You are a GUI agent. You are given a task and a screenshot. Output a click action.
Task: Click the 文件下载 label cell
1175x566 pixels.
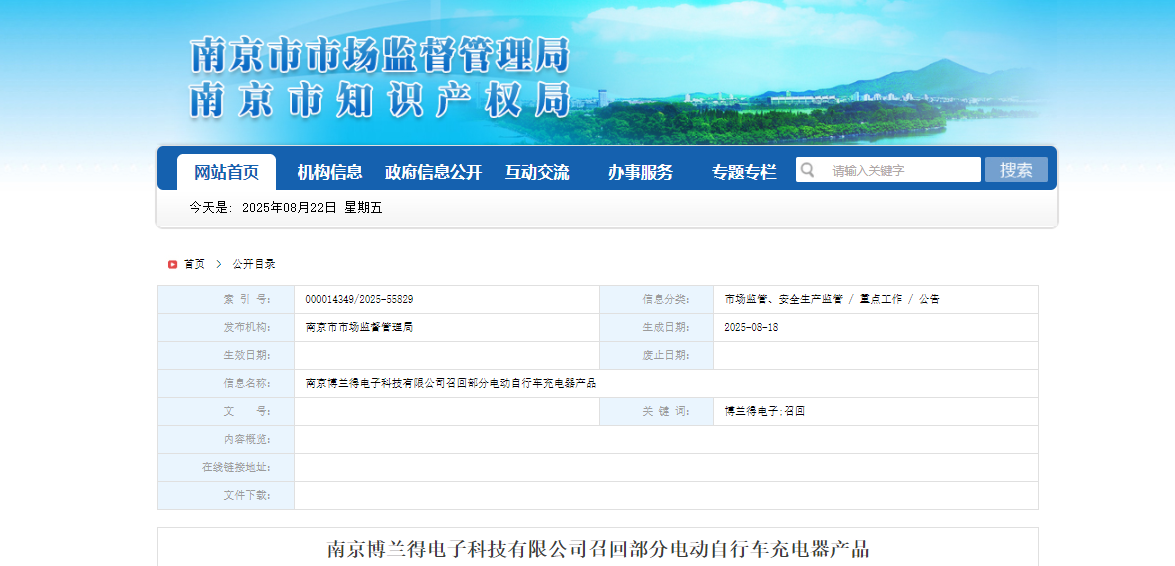[226, 496]
